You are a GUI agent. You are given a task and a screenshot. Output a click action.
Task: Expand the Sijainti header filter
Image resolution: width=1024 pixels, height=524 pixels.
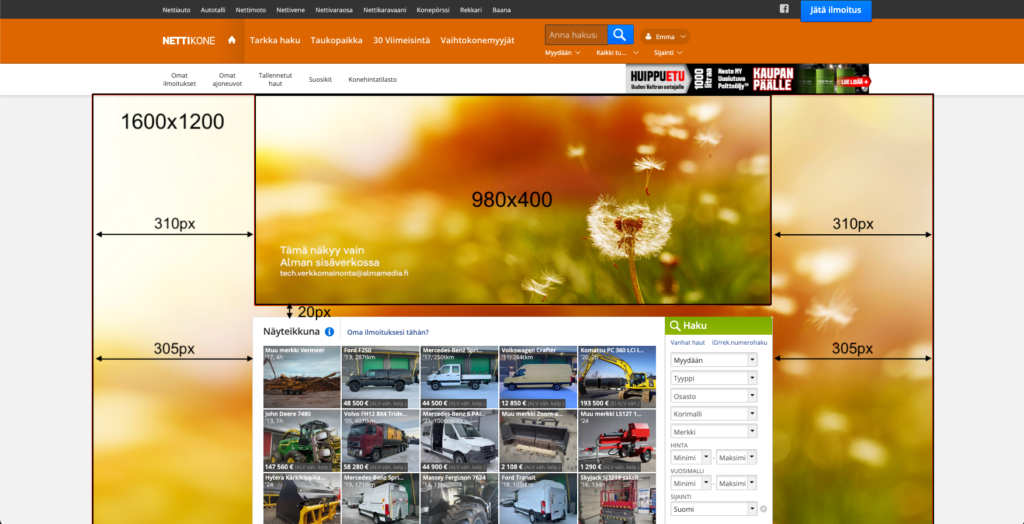pyautogui.click(x=668, y=53)
